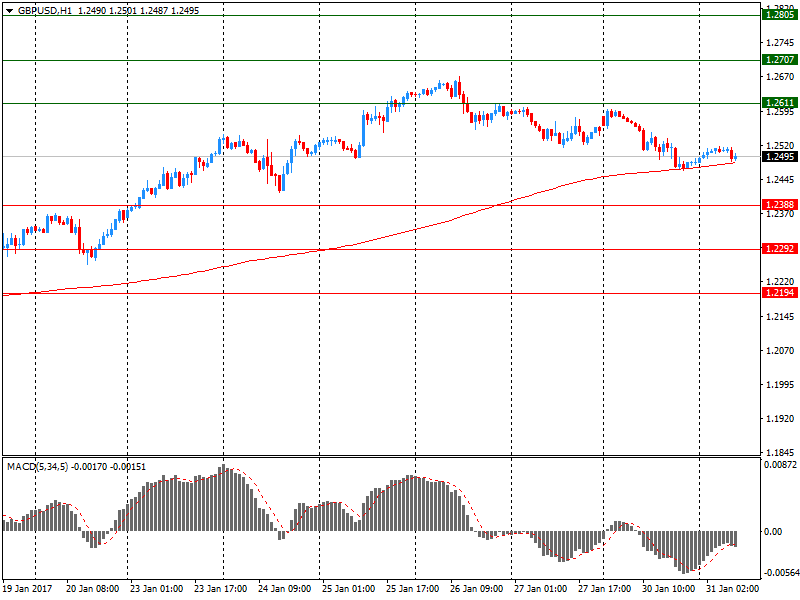This screenshot has width=800, height=600.
Task: Click the MACD(5,34,5) indicator label
Action: pos(37,466)
